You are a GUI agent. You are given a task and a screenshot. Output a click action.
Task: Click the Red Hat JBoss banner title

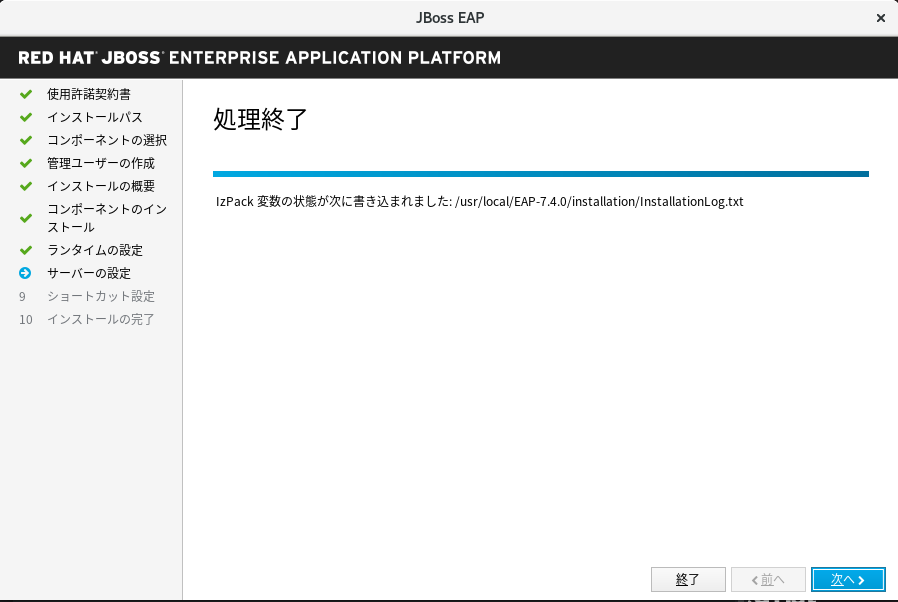(259, 58)
